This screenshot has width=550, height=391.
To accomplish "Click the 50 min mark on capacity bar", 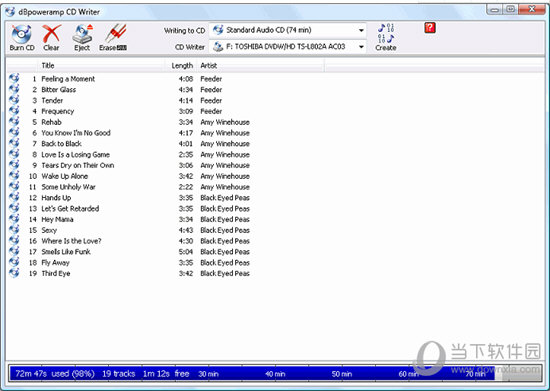I will (342, 374).
